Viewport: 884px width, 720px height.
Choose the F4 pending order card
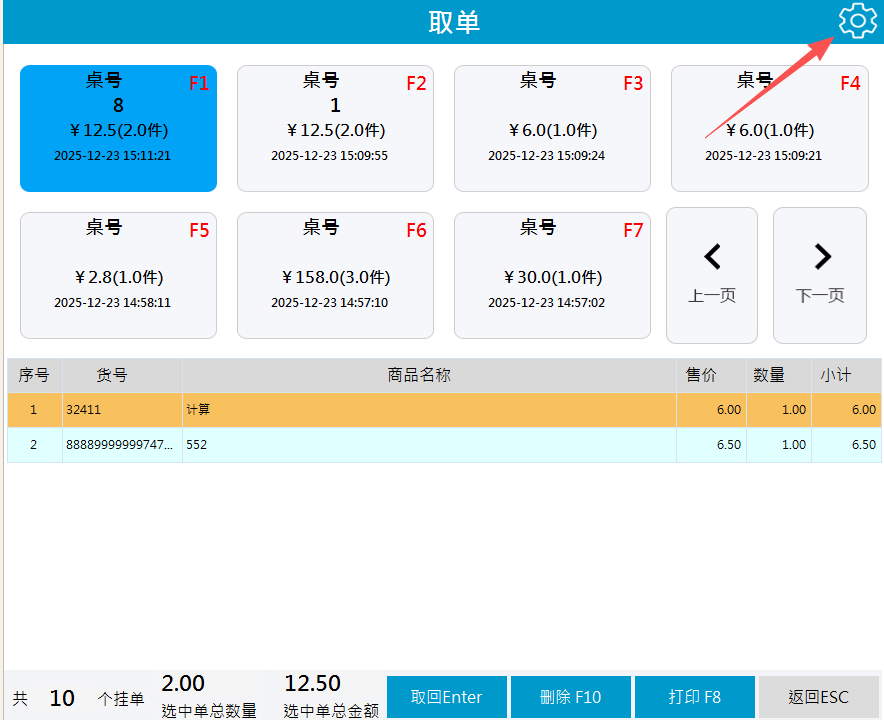769,129
